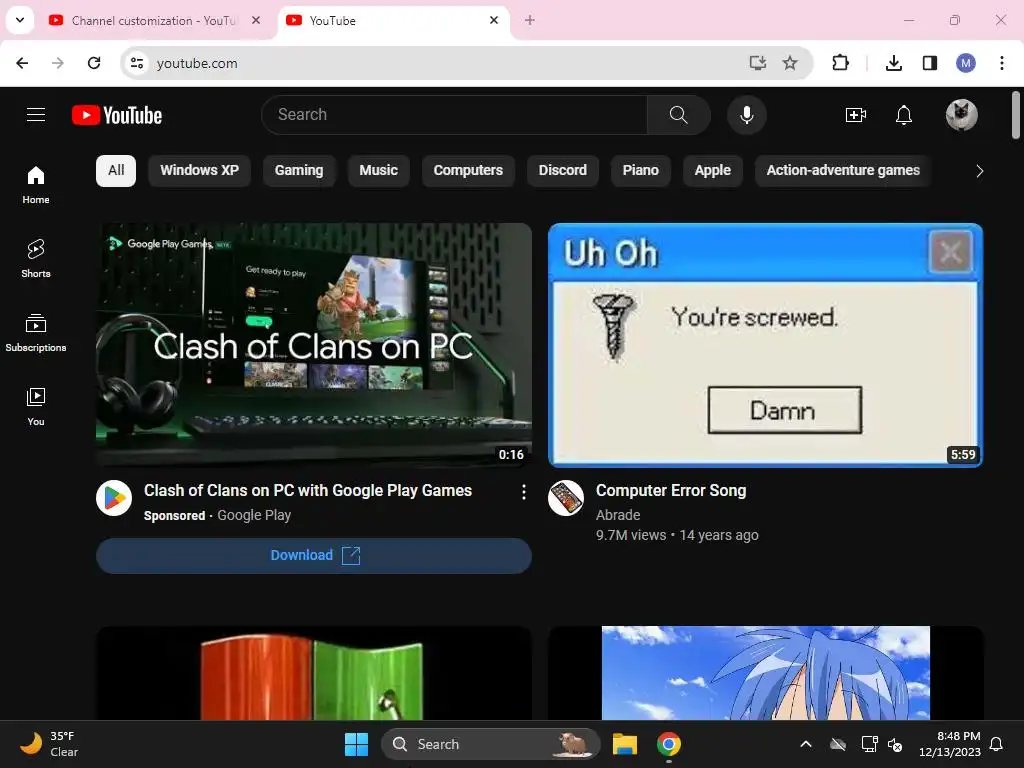Switch to Channel customization browser tab

(153, 21)
